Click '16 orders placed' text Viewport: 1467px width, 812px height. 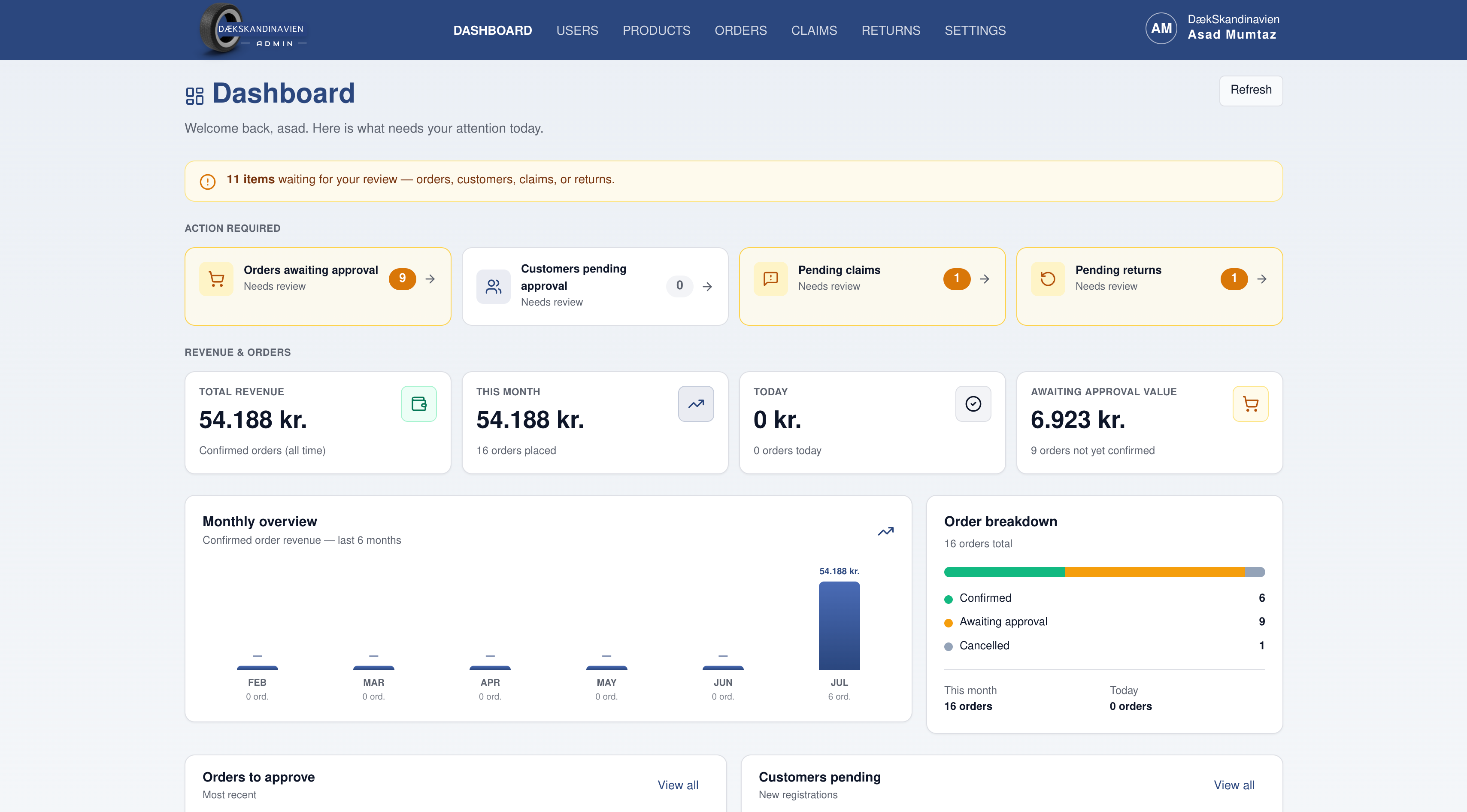[x=516, y=450]
